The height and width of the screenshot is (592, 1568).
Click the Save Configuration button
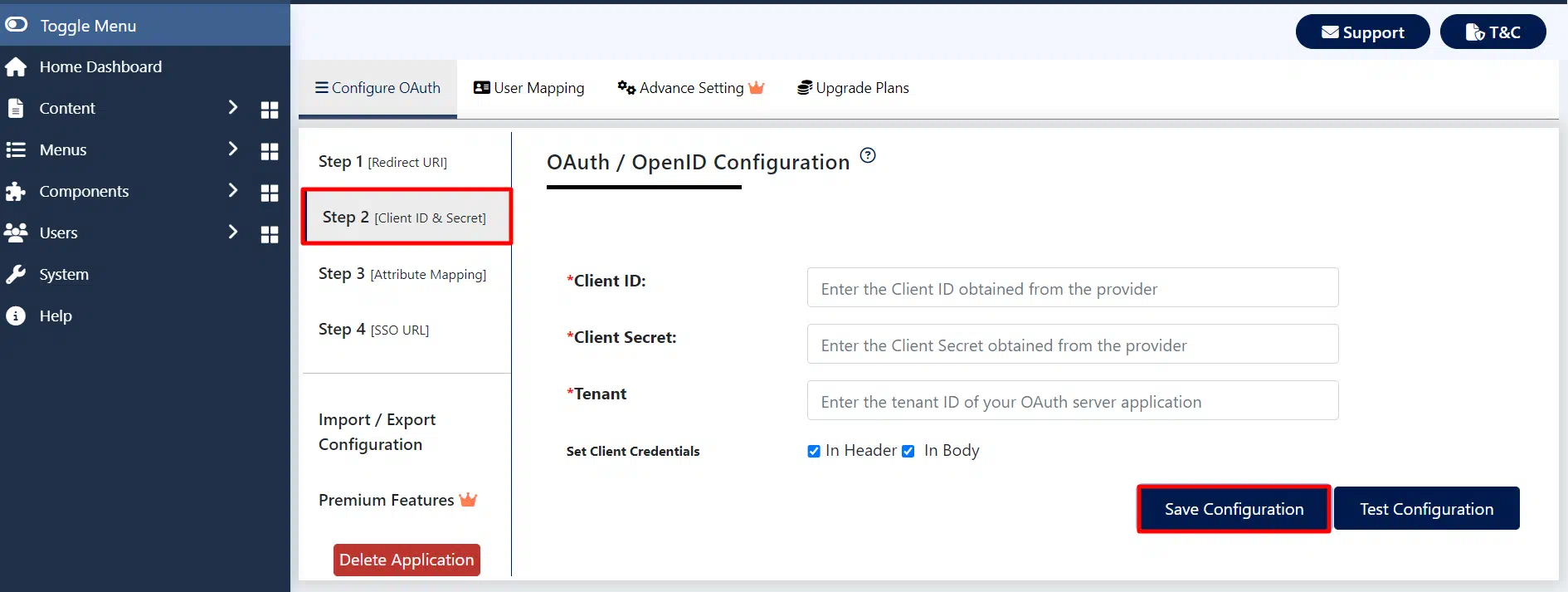pos(1234,509)
